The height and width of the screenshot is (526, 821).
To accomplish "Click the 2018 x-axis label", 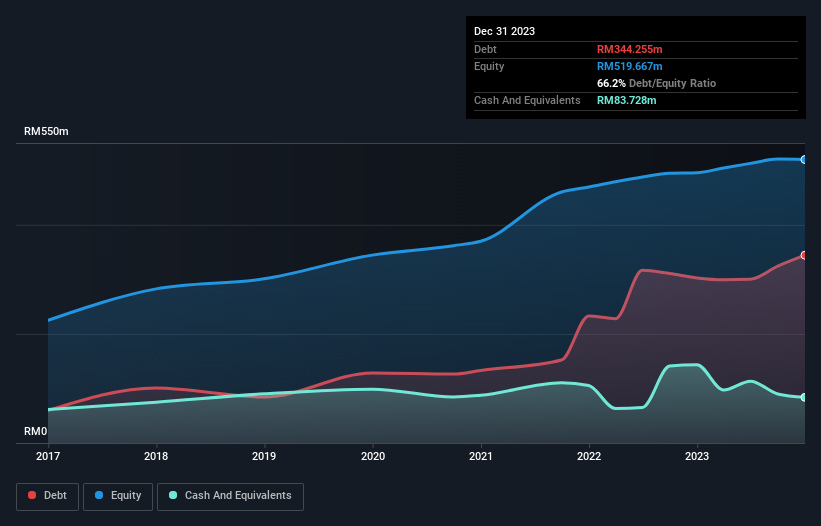I will point(156,456).
